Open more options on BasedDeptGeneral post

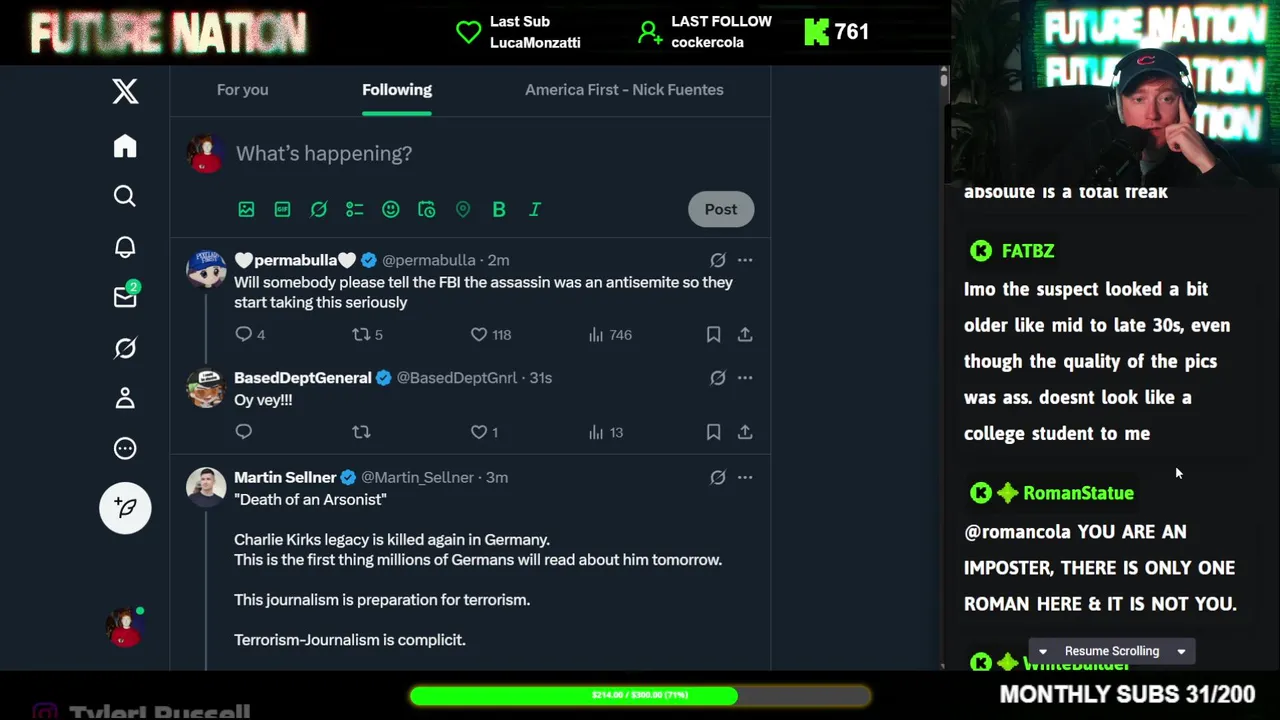[x=745, y=378]
